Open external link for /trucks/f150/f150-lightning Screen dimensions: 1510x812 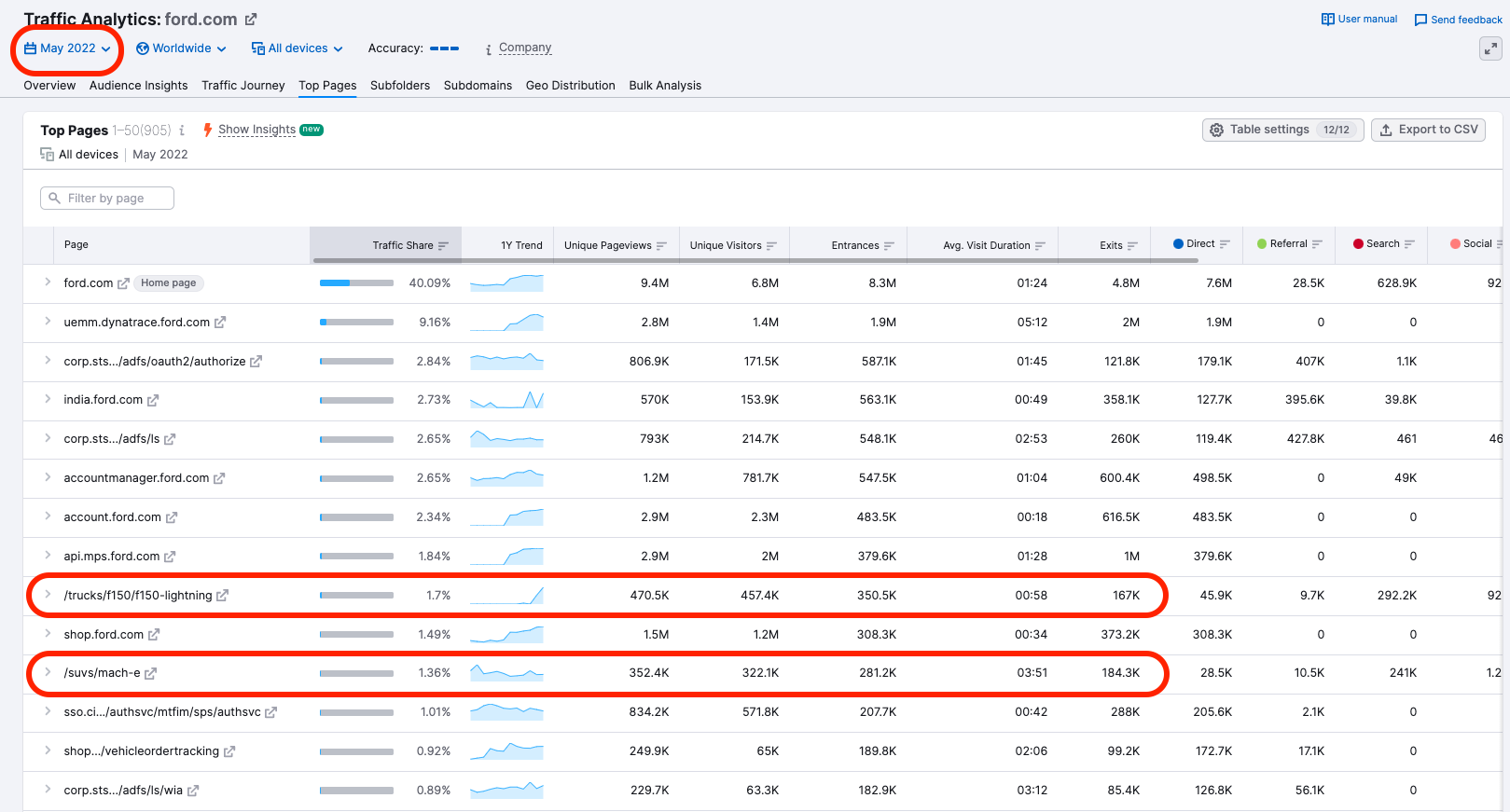tap(222, 596)
